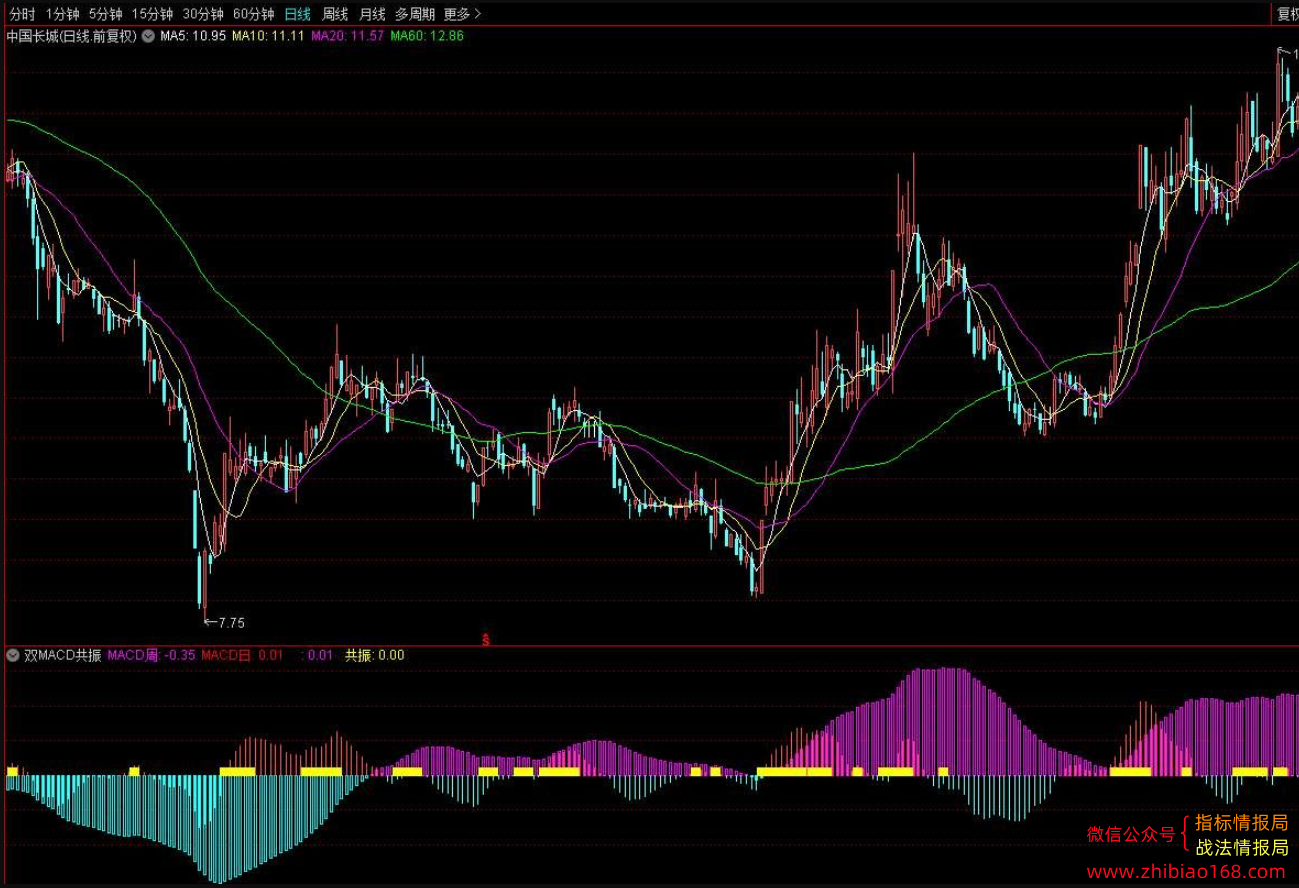The width and height of the screenshot is (1299, 888).
Task: Select the 30分钟 period tab
Action: pos(203,14)
